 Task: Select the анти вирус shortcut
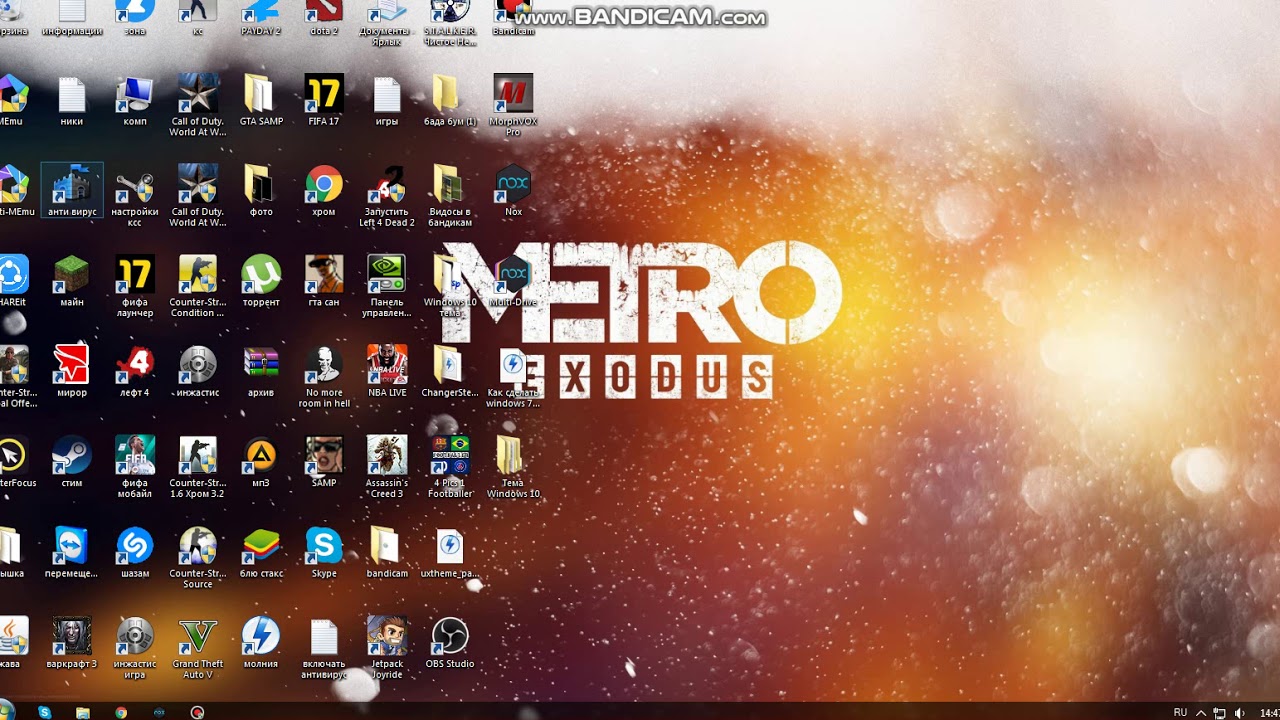[x=72, y=191]
